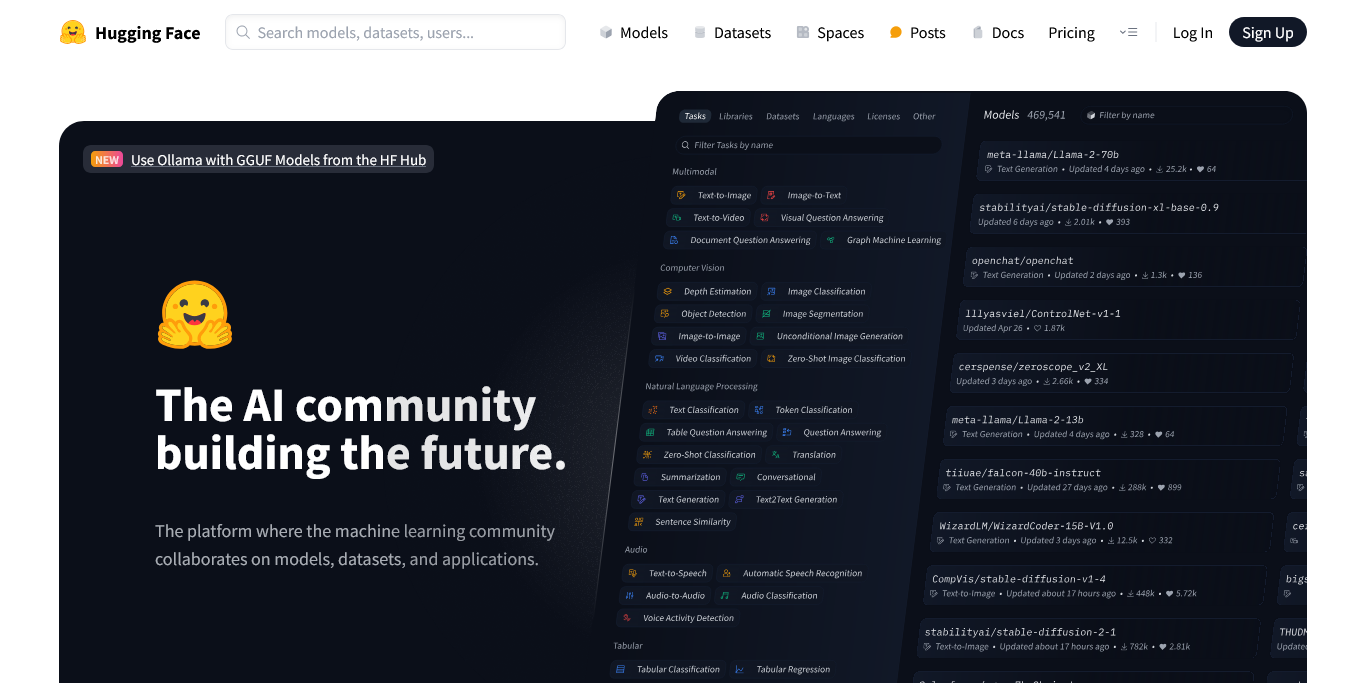Click the yellow bubble icon beside Posts
This screenshot has height=683, width=1366.
click(896, 33)
